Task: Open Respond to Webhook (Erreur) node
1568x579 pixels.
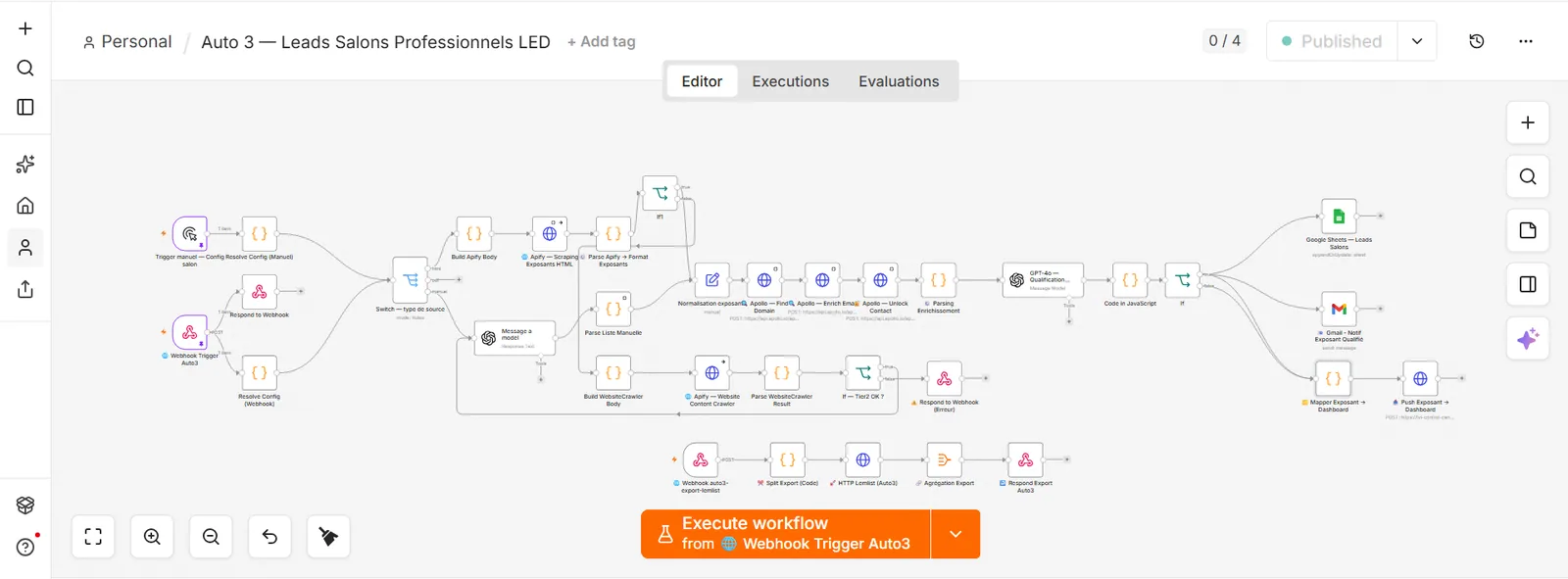Action: coord(945,379)
